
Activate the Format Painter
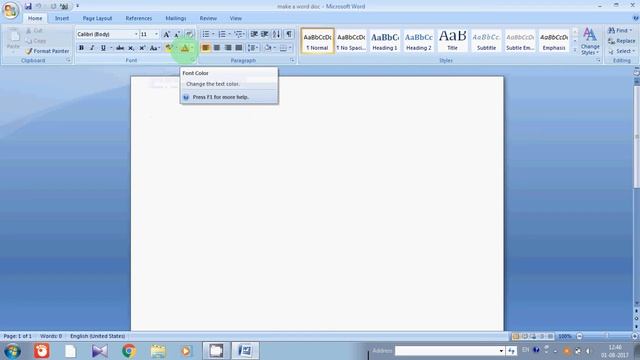[47, 51]
